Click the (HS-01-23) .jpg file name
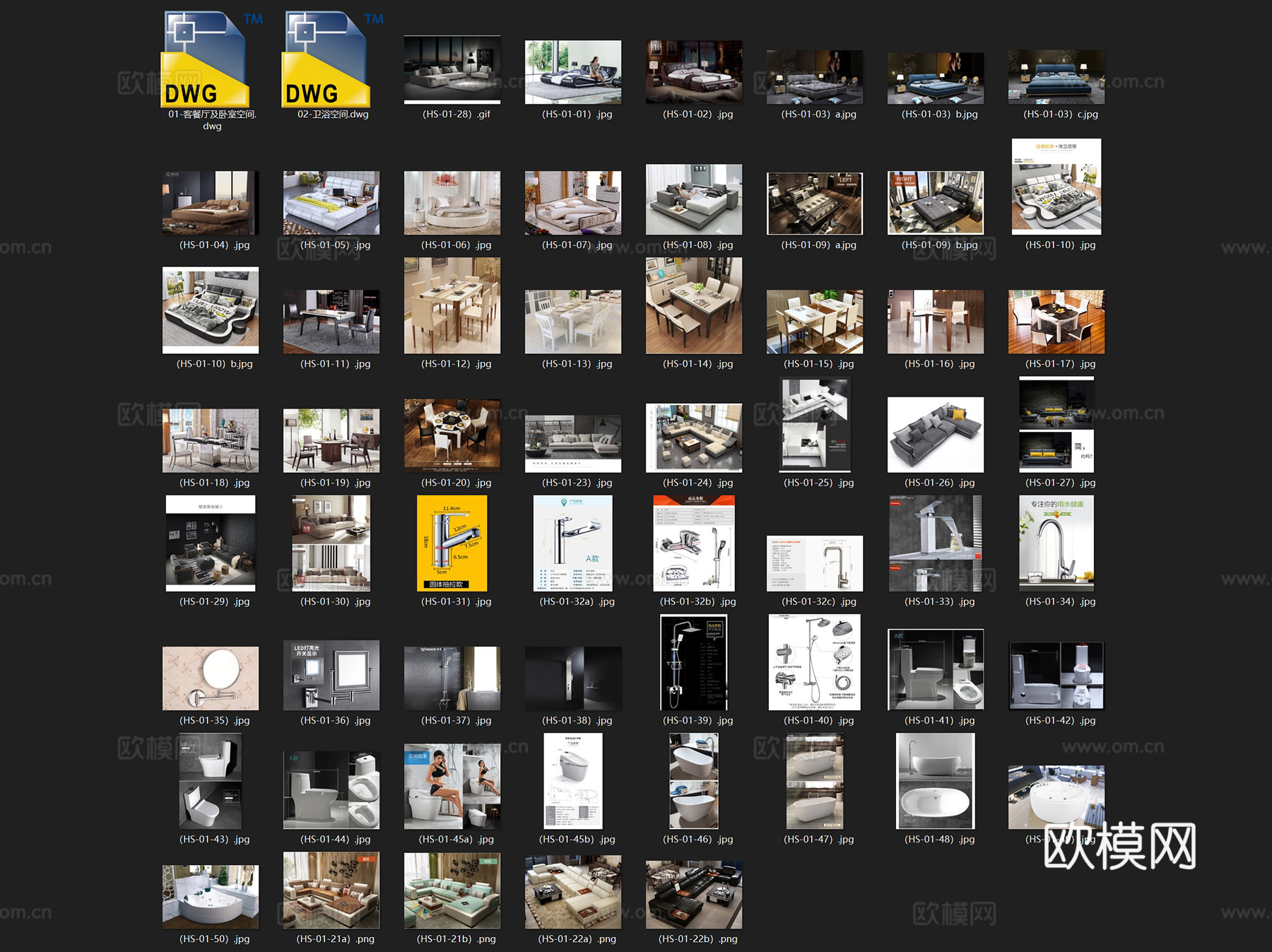This screenshot has height=952, width=1272. pyautogui.click(x=577, y=483)
